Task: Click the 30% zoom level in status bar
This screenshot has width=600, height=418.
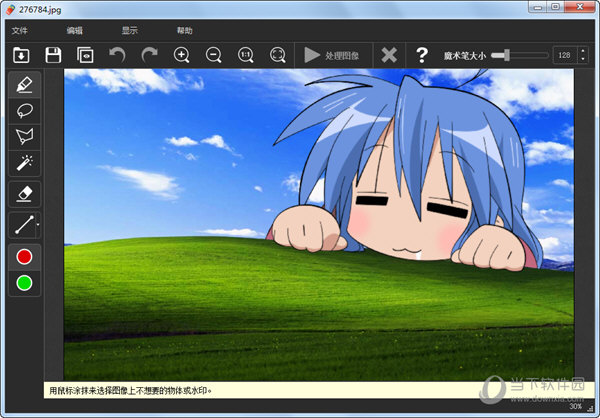Action: coord(576,407)
